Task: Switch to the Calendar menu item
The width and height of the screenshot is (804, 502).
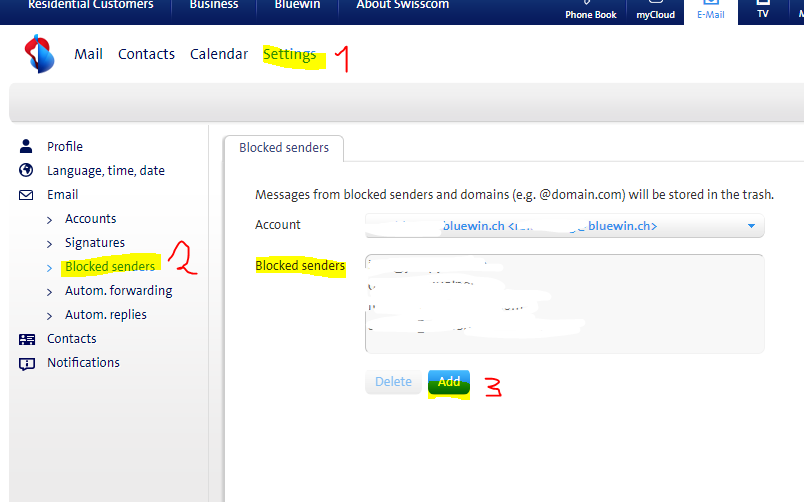Action: pyautogui.click(x=219, y=54)
